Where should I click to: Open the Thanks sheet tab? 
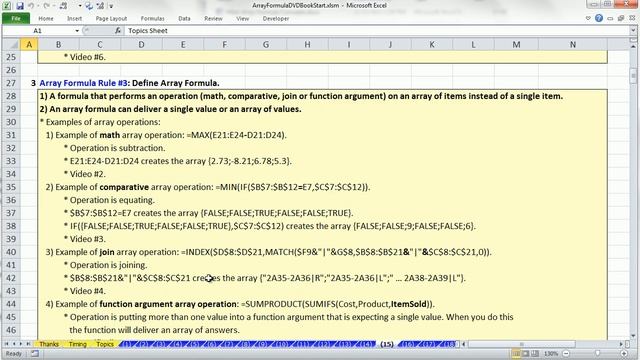click(x=49, y=344)
